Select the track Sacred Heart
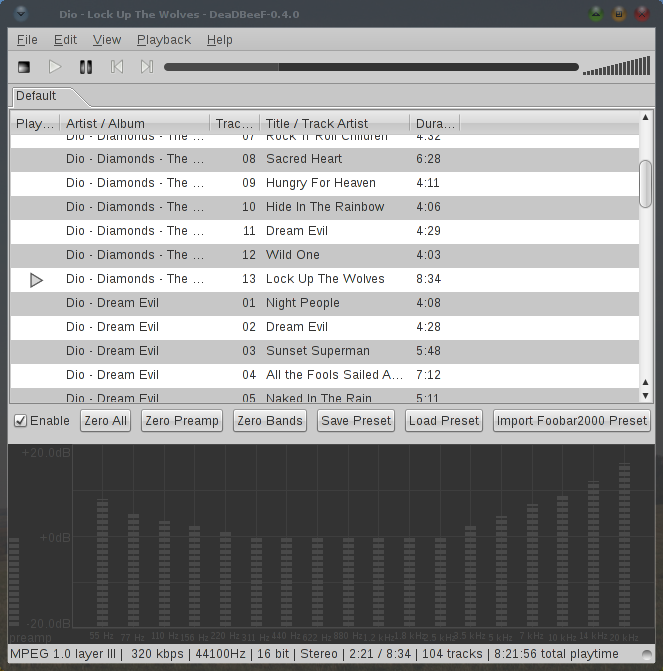 [324, 159]
